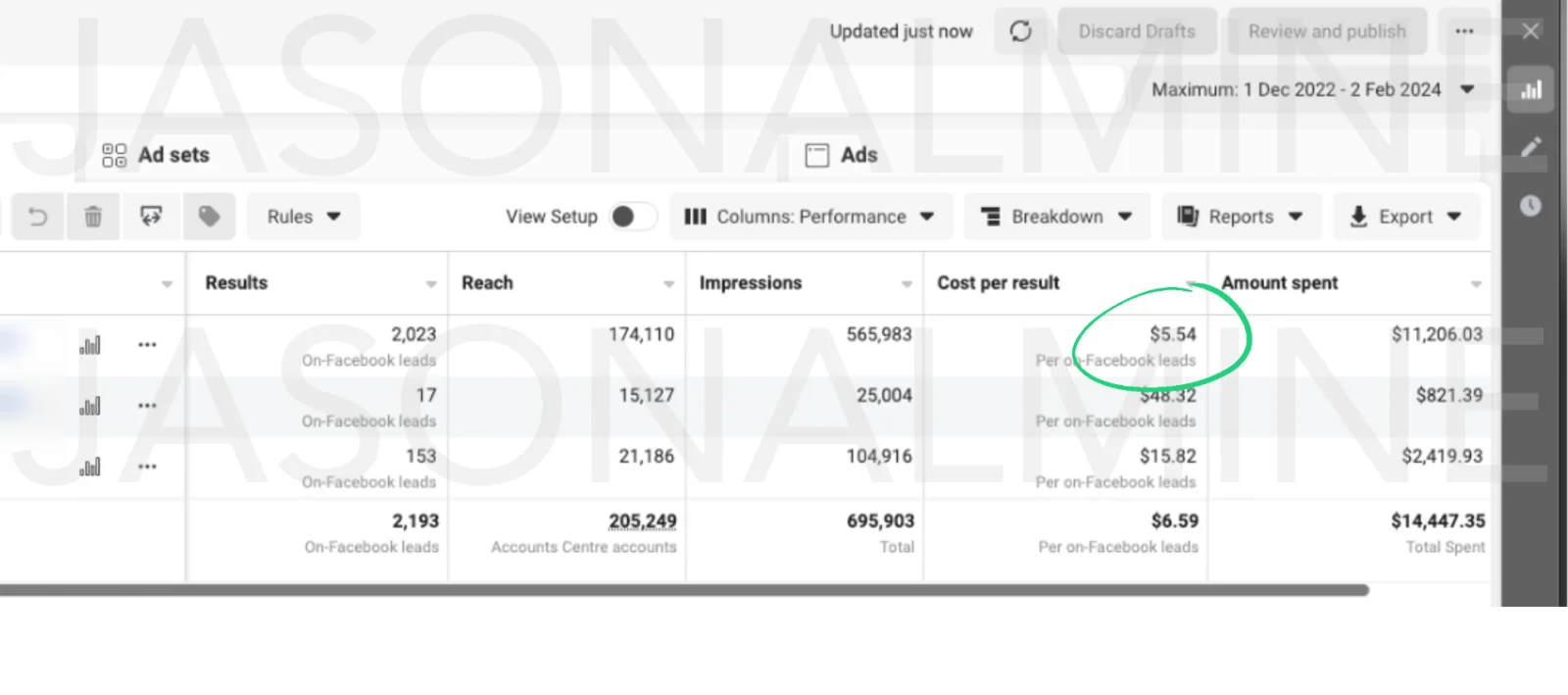
Task: Open the history clock icon in right sidebar
Action: pos(1531,206)
